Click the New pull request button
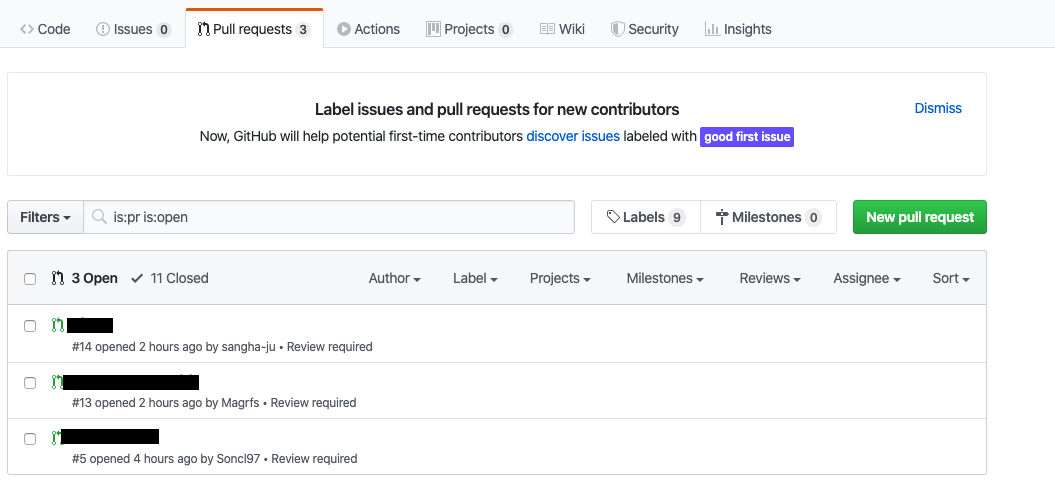Screen dimensions: 1055x504 coord(920,217)
